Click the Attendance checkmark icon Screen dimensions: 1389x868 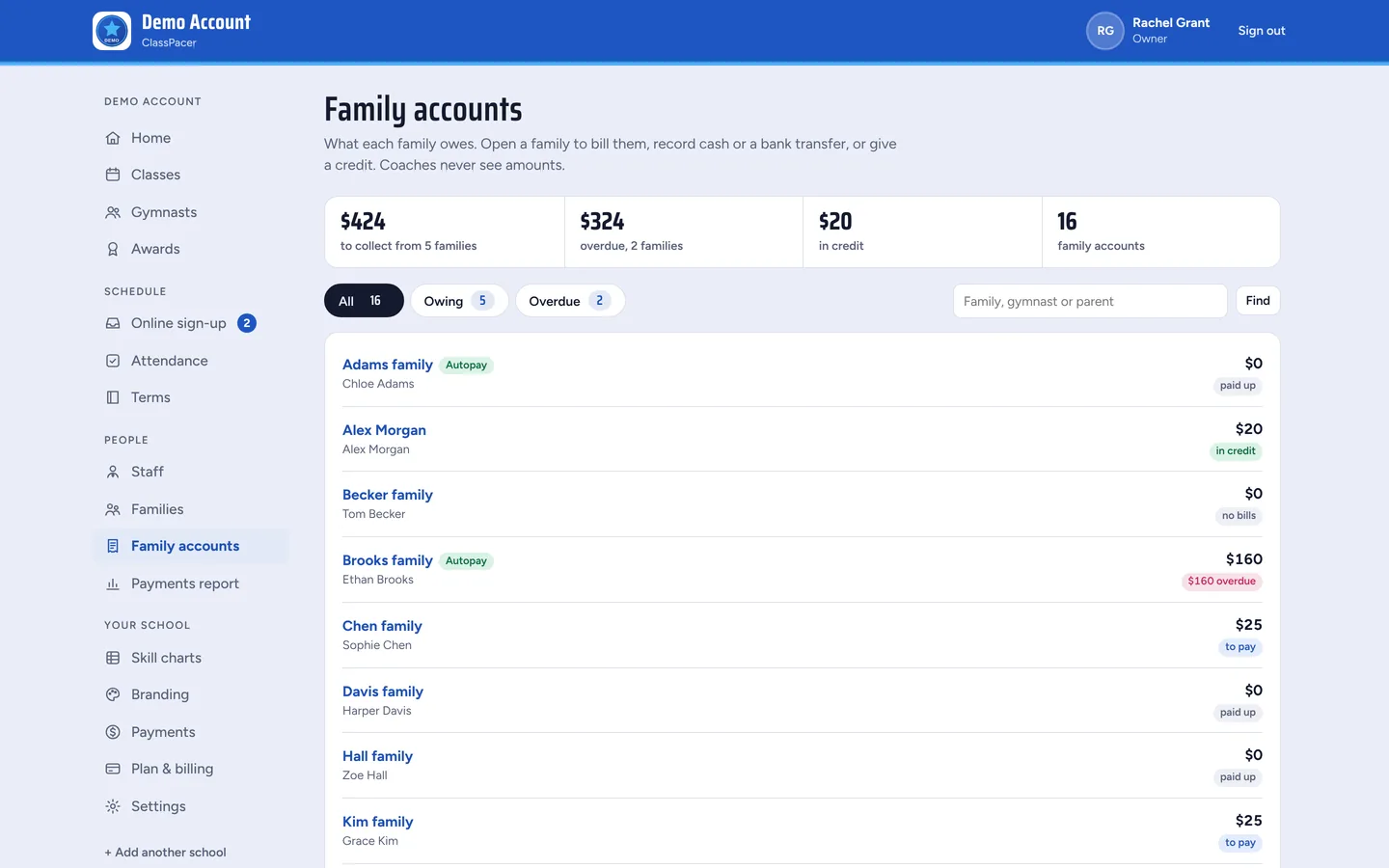click(x=113, y=361)
